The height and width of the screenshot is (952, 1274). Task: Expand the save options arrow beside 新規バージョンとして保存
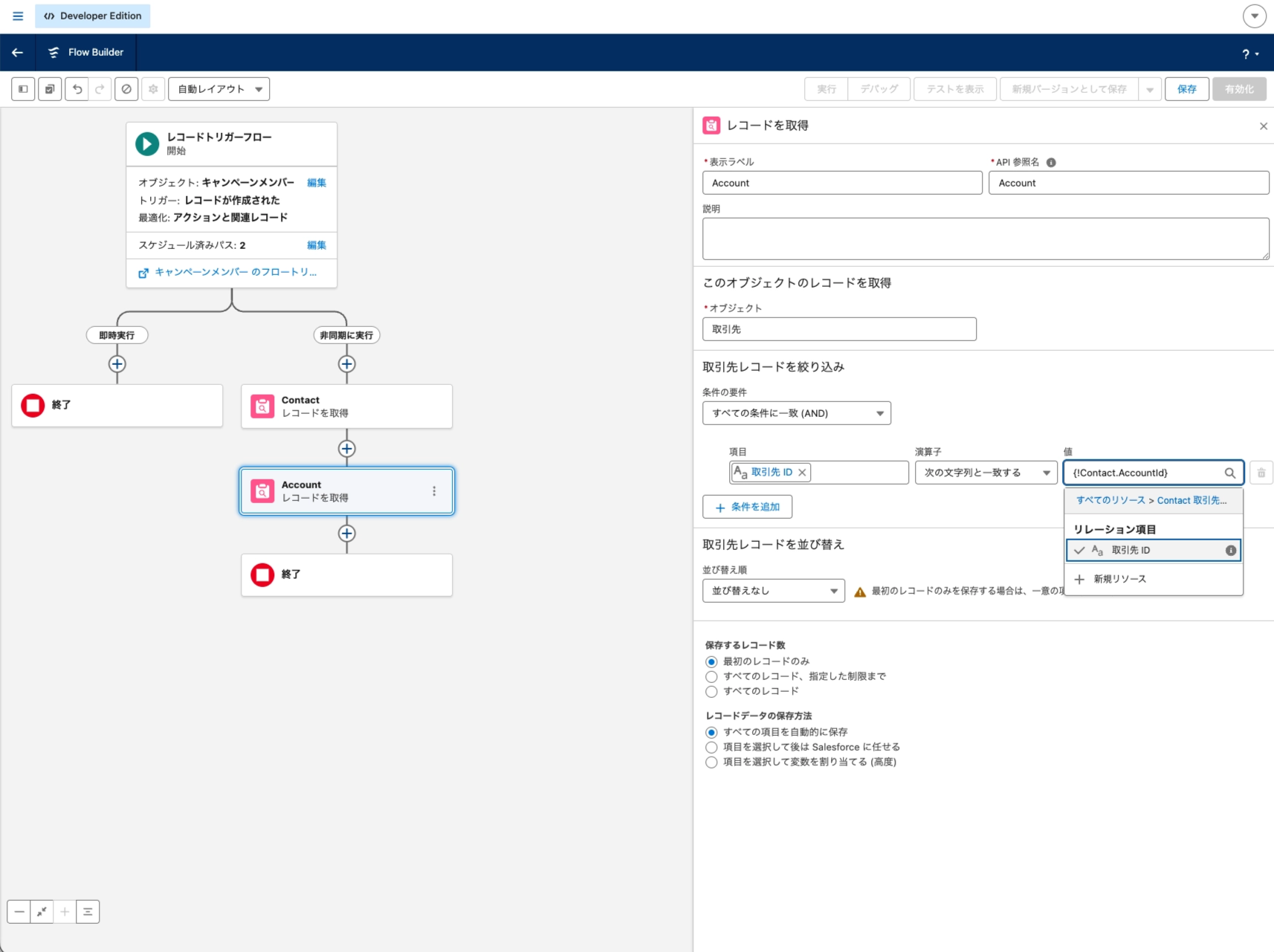pos(1150,89)
